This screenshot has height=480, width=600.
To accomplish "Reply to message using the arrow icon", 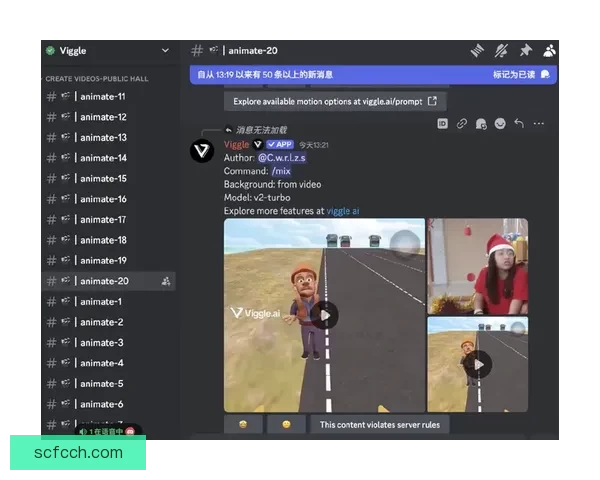I will click(519, 124).
